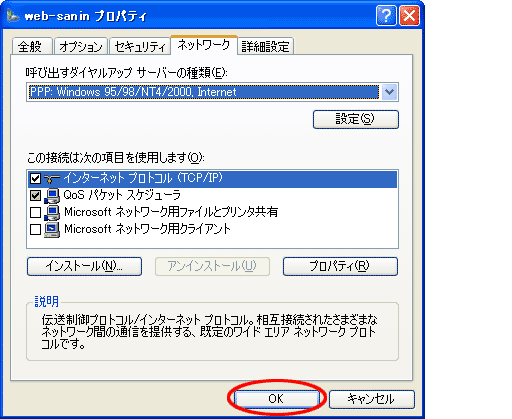Click the File and Printer Sharing icon
512x419 pixels.
click(x=52, y=212)
